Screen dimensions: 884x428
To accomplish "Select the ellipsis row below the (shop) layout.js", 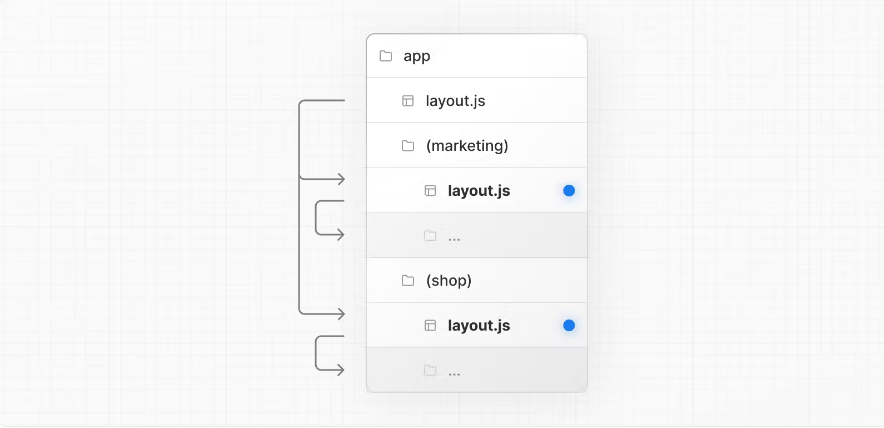I will [477, 370].
